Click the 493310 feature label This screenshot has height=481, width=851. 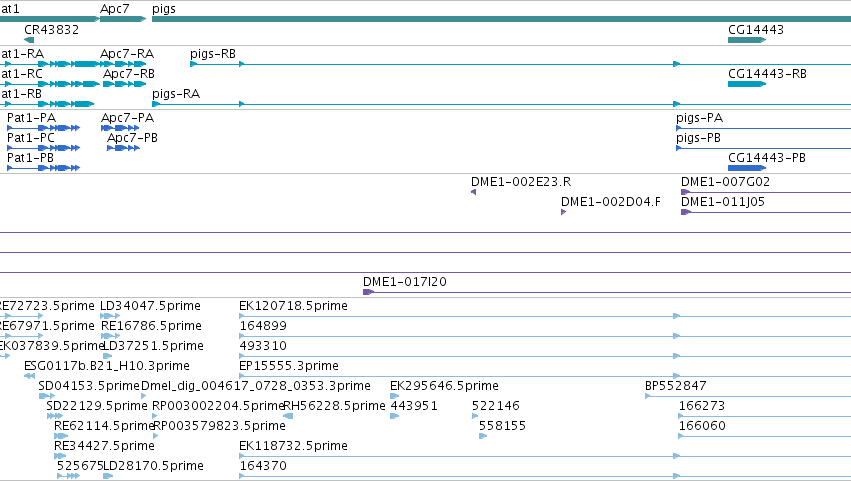(x=263, y=345)
